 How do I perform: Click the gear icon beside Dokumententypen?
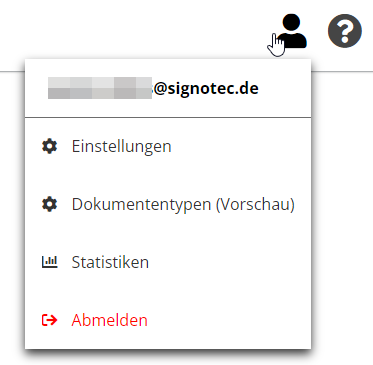pyautogui.click(x=49, y=204)
